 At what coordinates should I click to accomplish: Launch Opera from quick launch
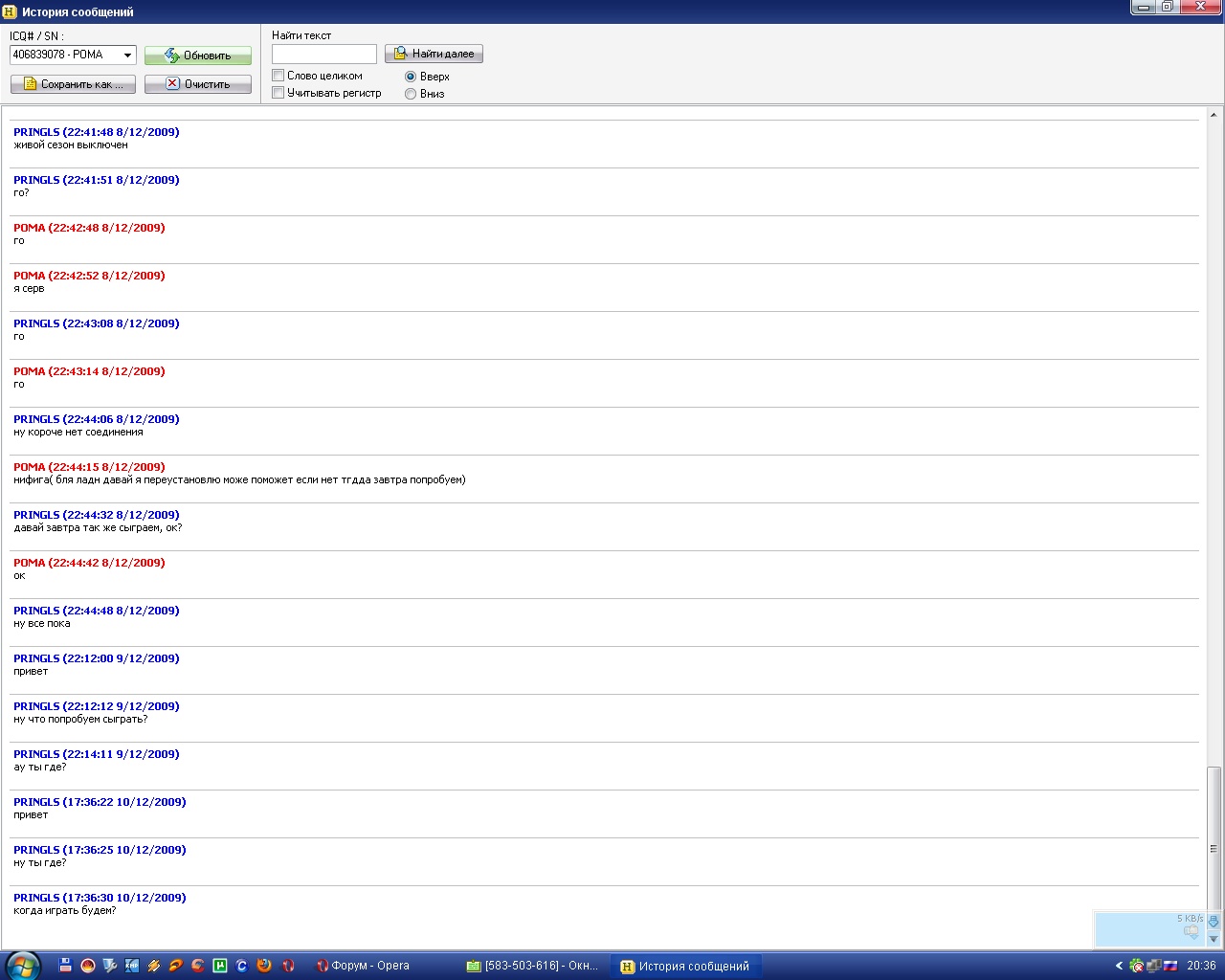pos(288,966)
